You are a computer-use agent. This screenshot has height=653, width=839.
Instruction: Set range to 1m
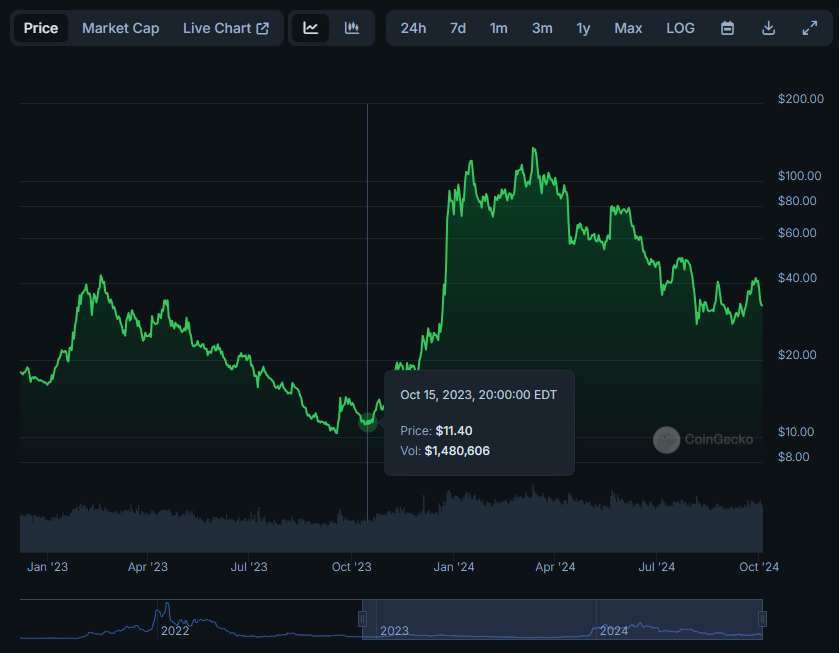499,28
